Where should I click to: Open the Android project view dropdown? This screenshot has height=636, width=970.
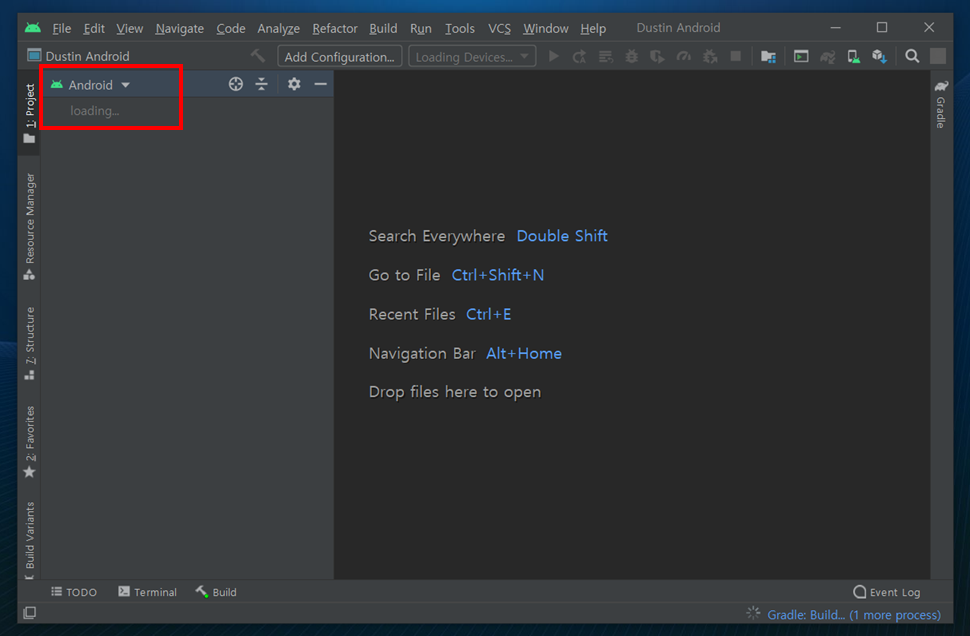tap(90, 85)
